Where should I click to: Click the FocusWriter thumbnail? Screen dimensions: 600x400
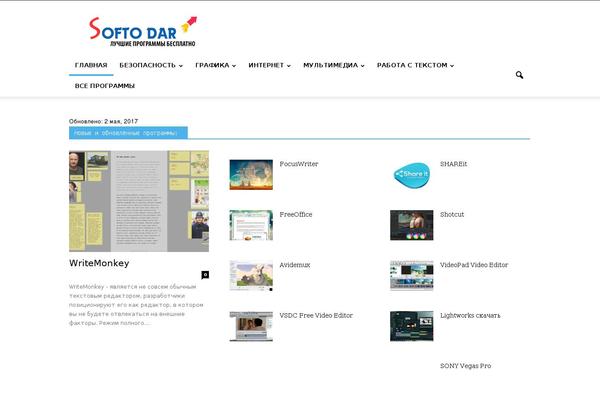[x=251, y=175]
